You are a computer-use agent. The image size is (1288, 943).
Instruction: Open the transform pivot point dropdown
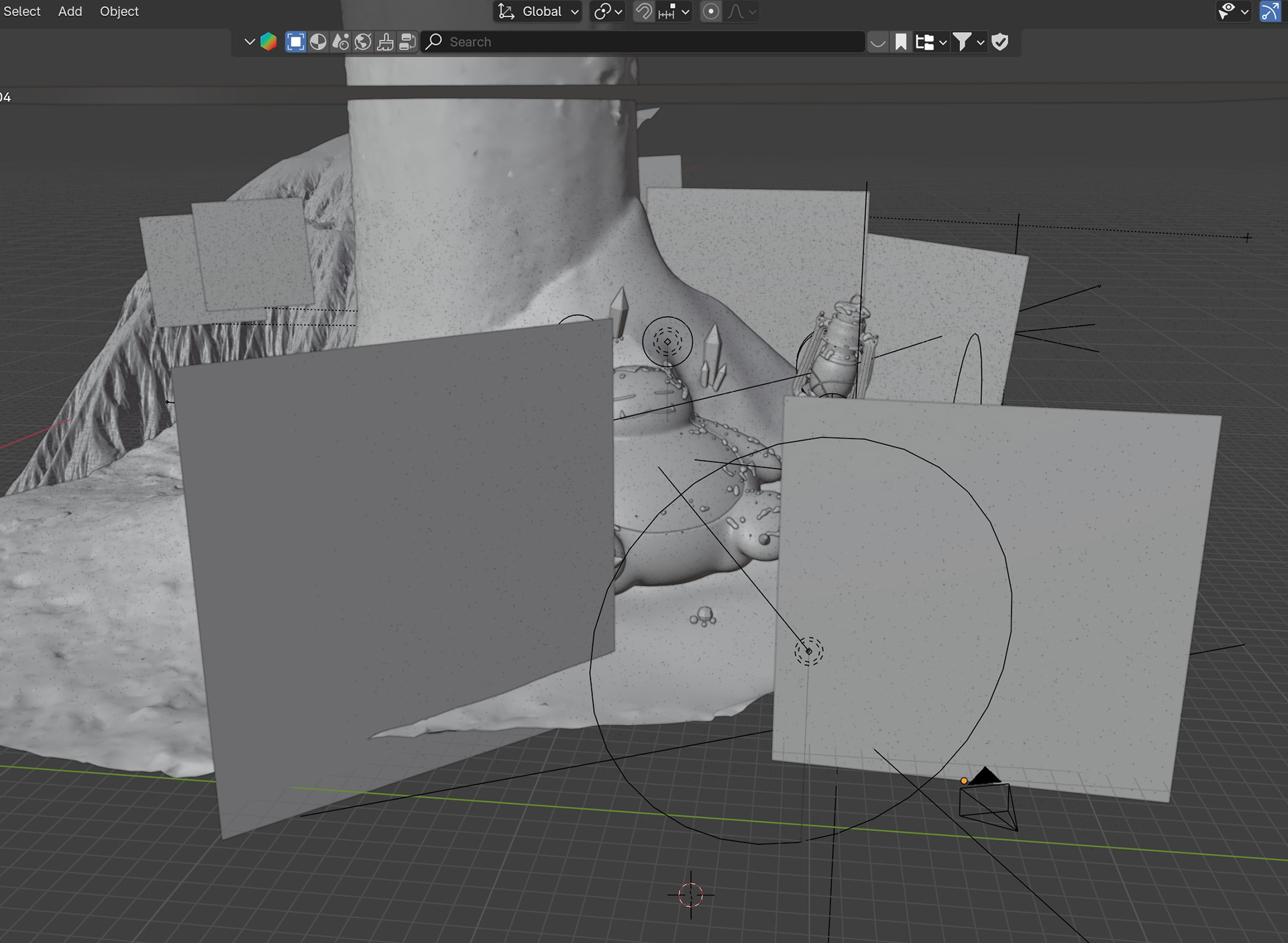pos(608,11)
